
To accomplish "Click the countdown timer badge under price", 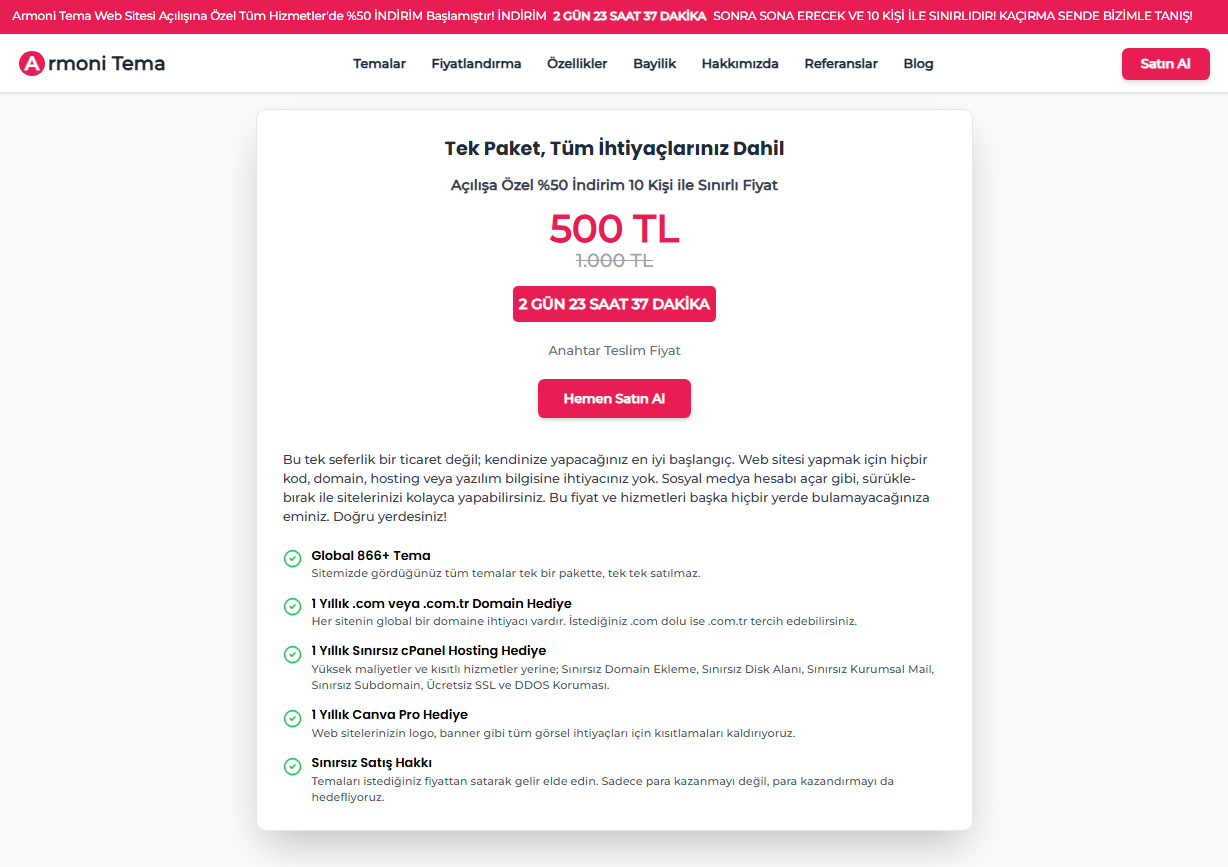I will 614,304.
